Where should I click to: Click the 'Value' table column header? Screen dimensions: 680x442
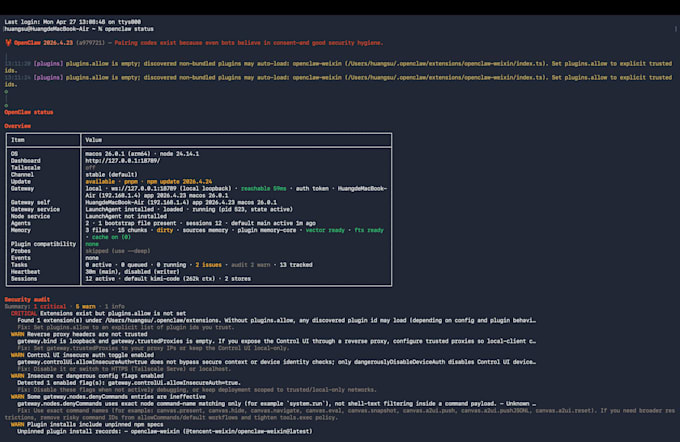tap(94, 140)
